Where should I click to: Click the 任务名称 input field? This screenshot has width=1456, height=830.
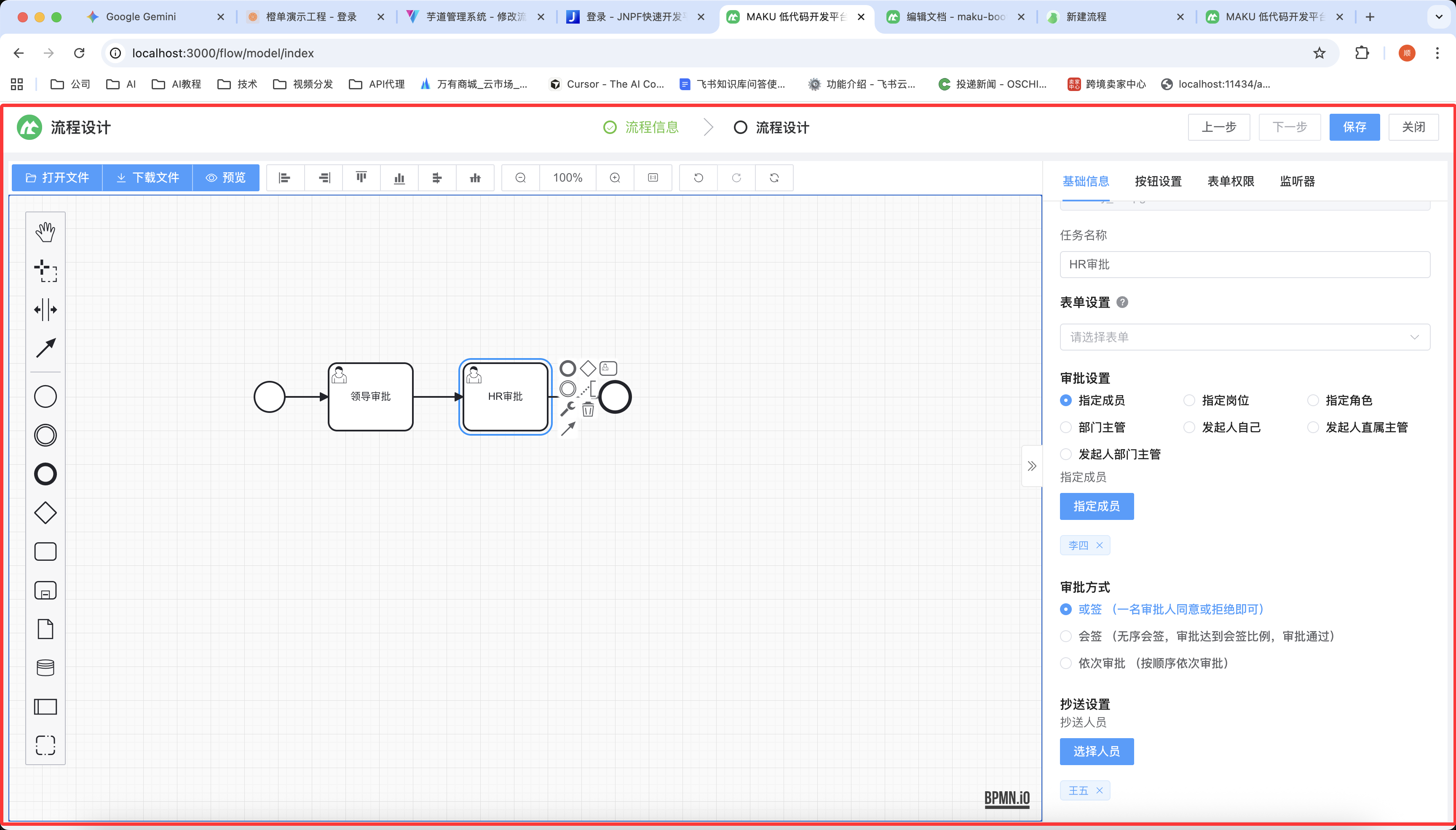coord(1244,265)
